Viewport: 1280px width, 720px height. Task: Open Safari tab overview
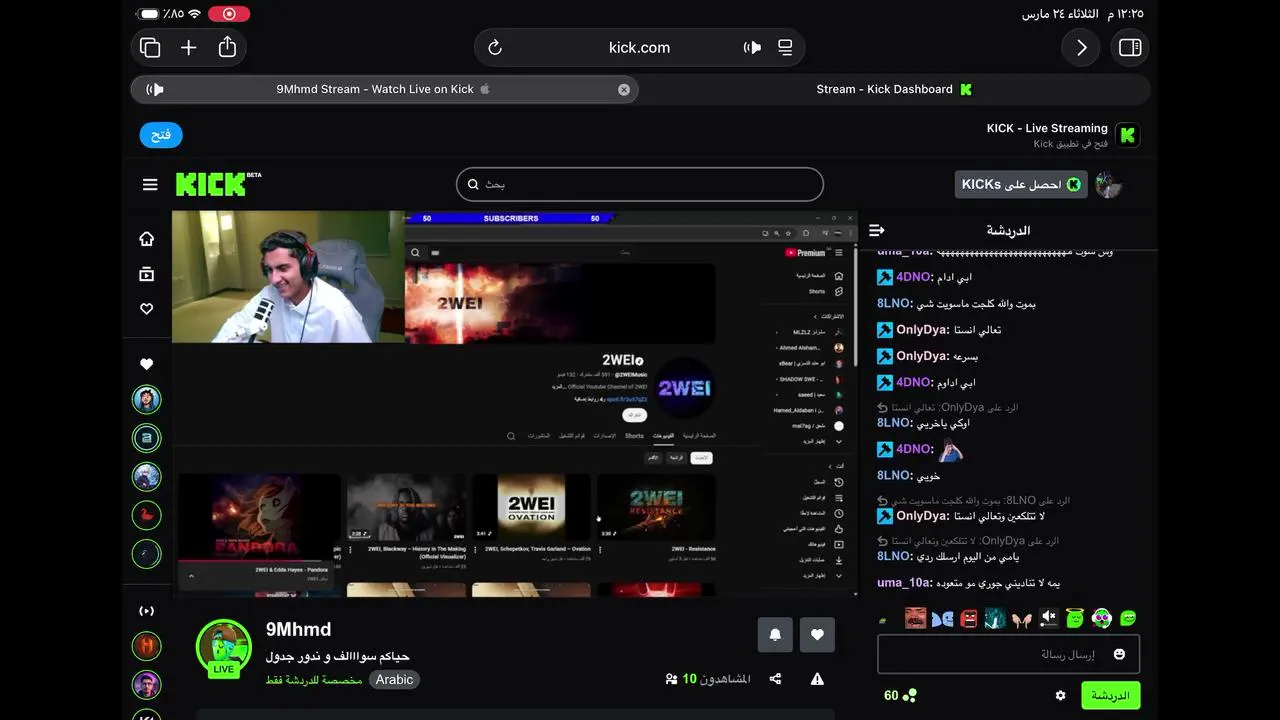click(150, 47)
